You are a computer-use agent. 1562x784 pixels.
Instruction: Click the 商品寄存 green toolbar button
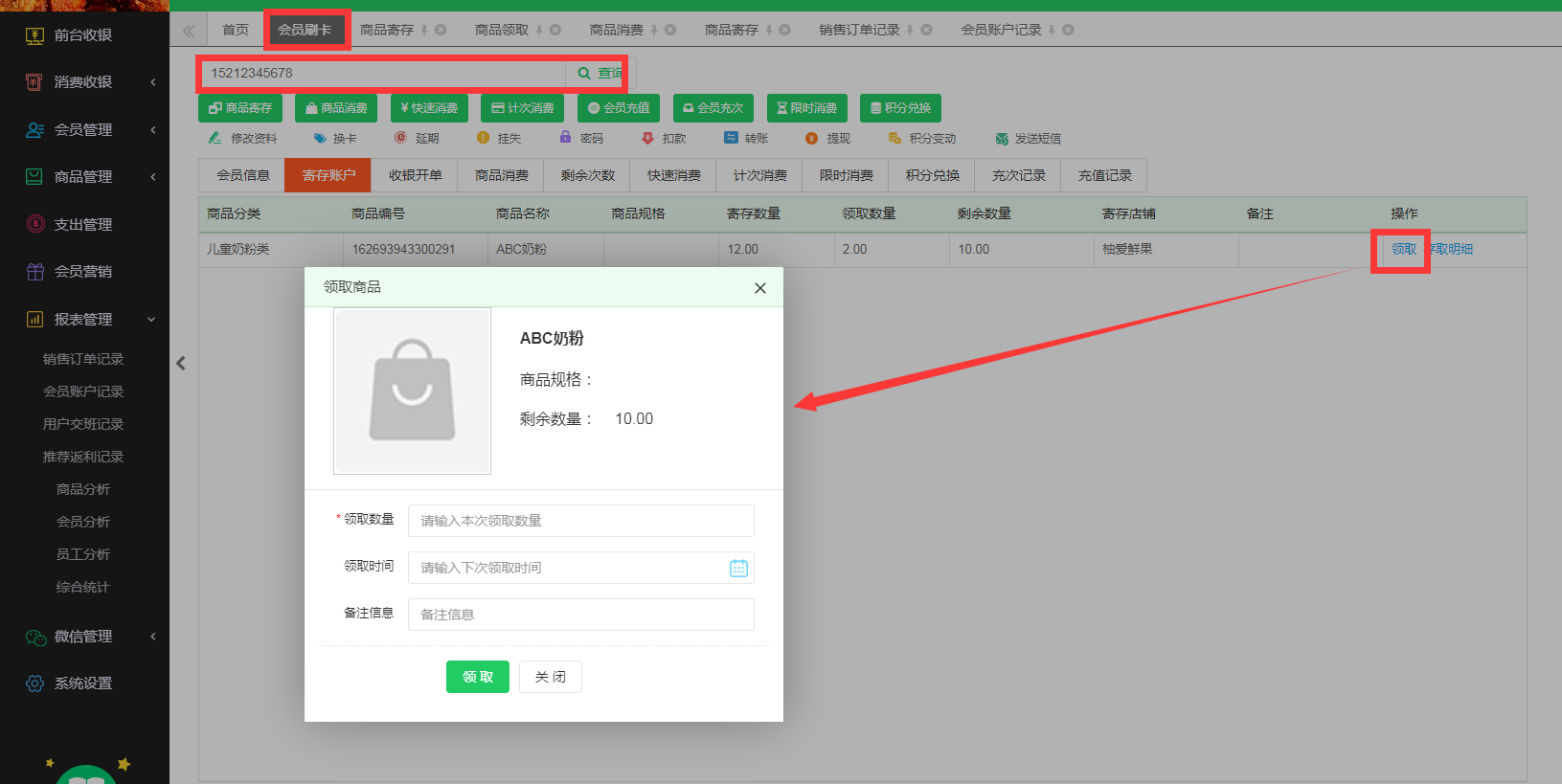[240, 108]
